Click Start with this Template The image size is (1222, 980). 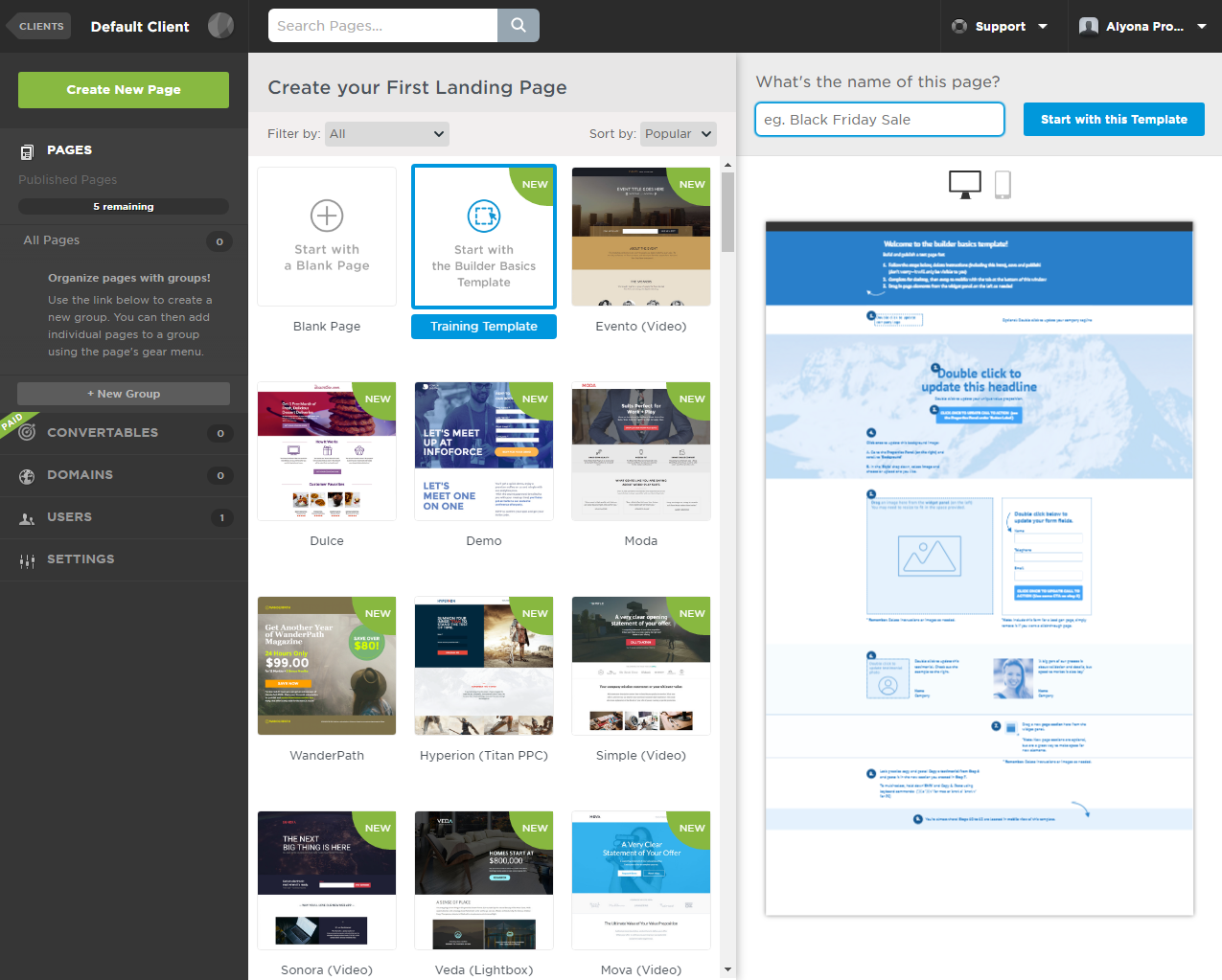coord(1113,119)
